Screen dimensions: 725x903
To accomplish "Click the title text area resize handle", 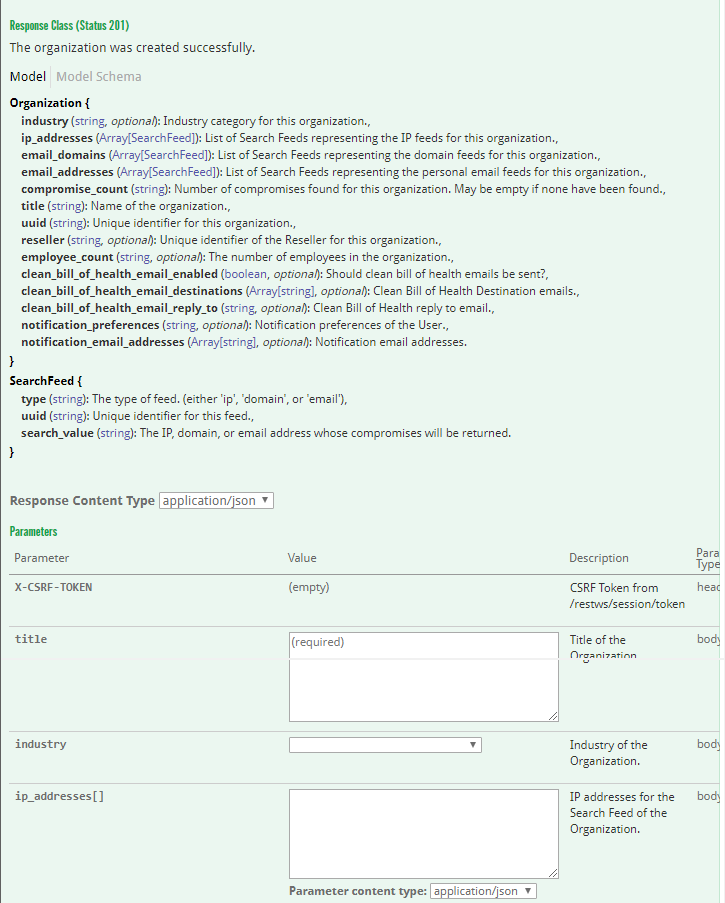I will (552, 715).
